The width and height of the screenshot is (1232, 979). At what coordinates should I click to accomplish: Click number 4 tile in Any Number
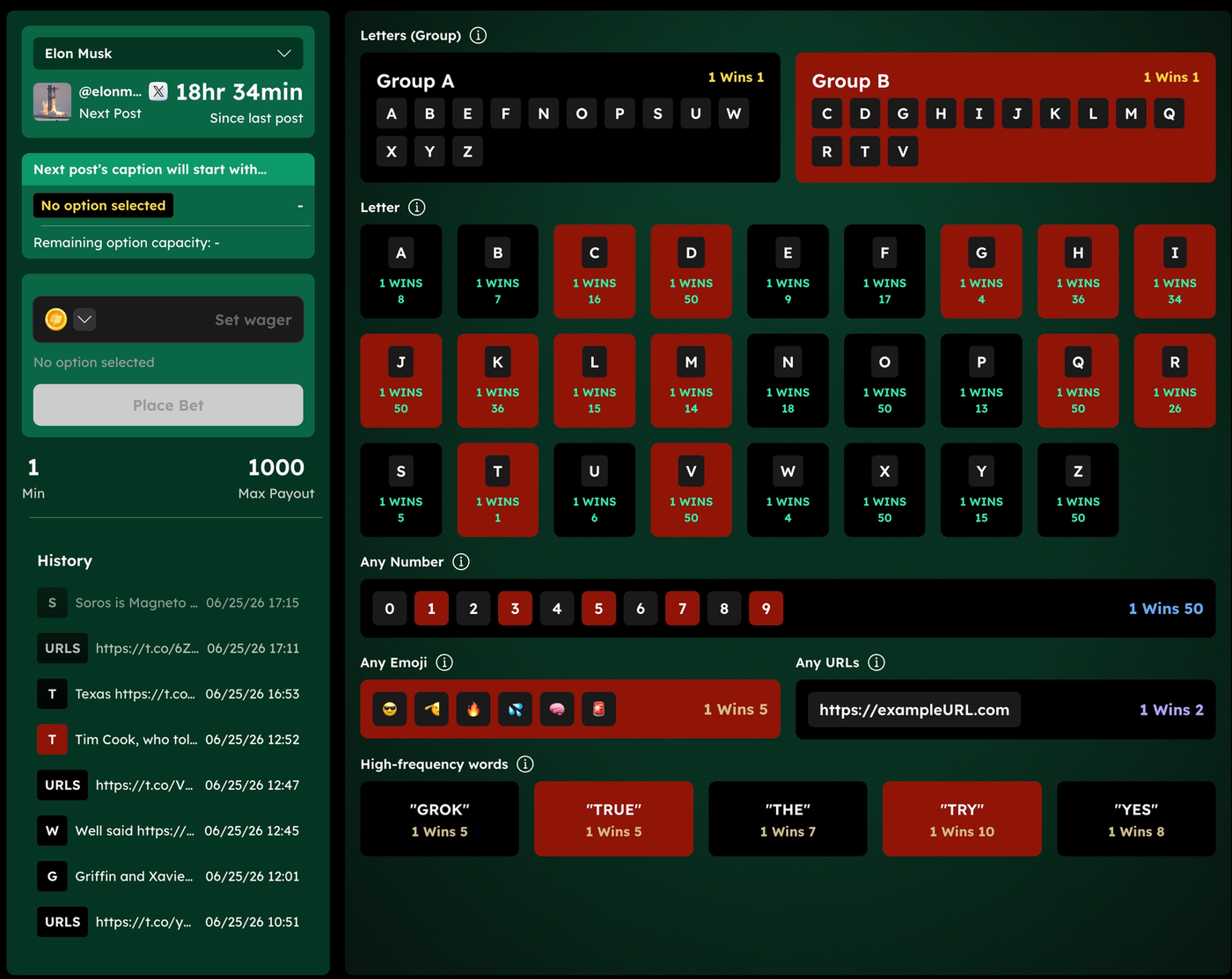(557, 609)
